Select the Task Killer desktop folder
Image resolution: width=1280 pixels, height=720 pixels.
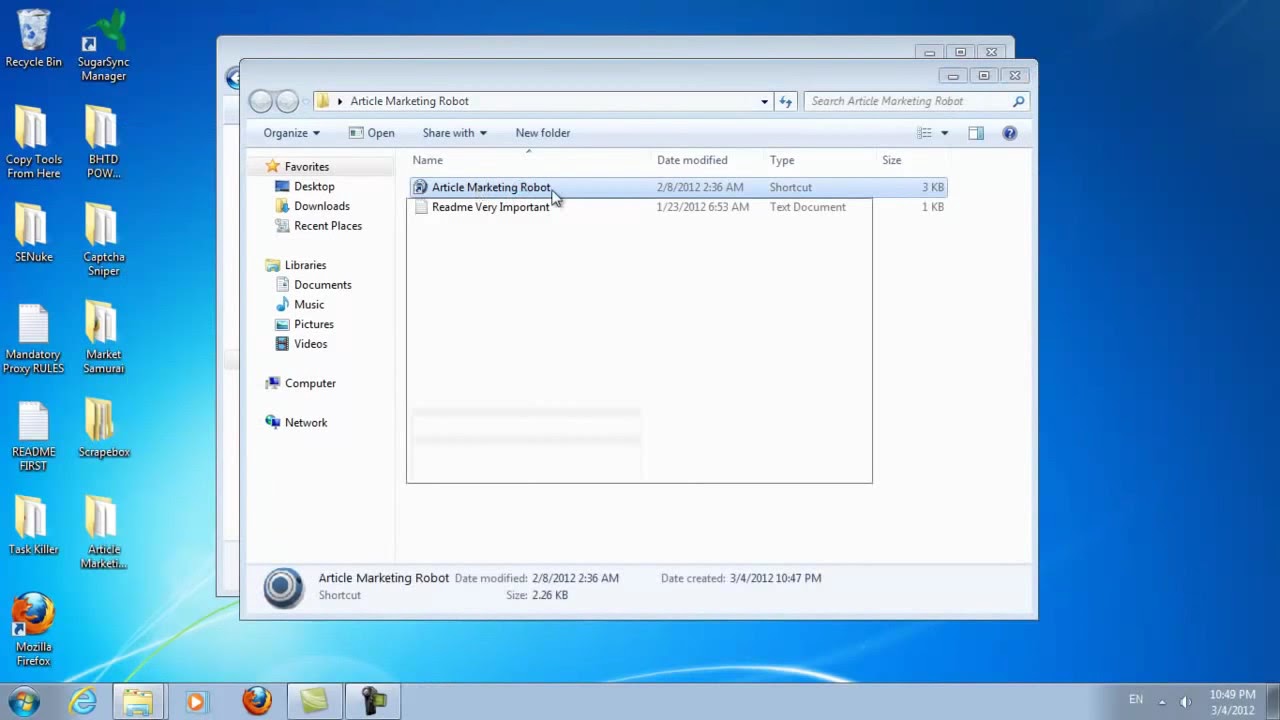pos(33,527)
